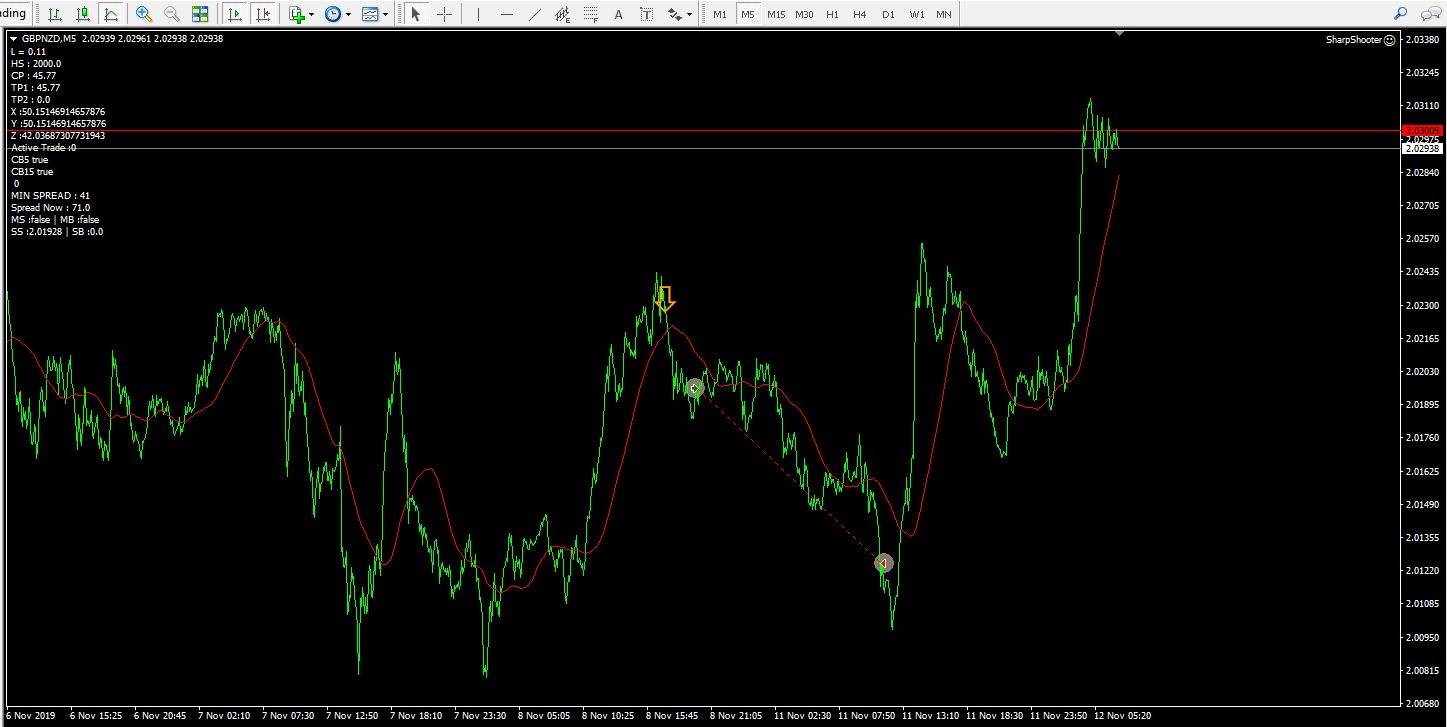The height and width of the screenshot is (727, 1447).
Task: Tile chart windows
Action: pos(200,14)
